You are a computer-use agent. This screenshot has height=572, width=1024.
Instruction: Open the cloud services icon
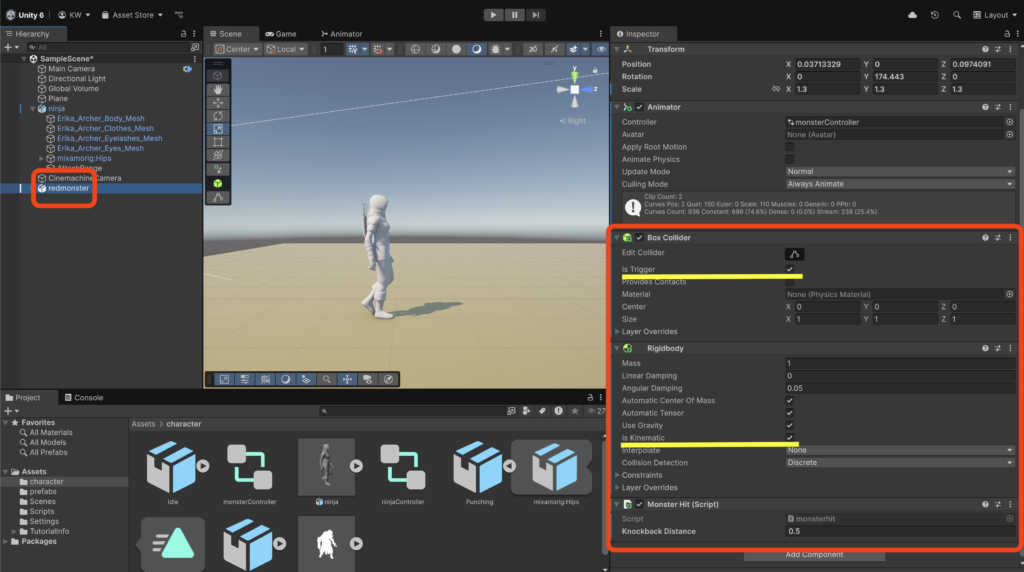[x=912, y=15]
